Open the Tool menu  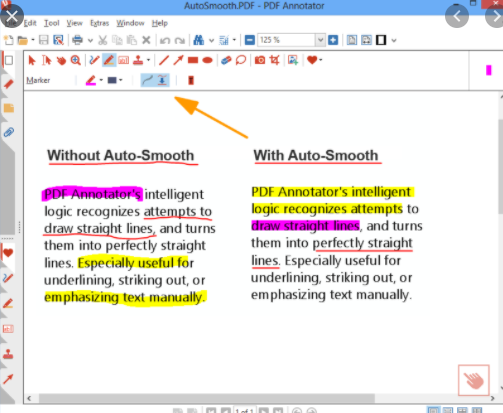pos(52,23)
